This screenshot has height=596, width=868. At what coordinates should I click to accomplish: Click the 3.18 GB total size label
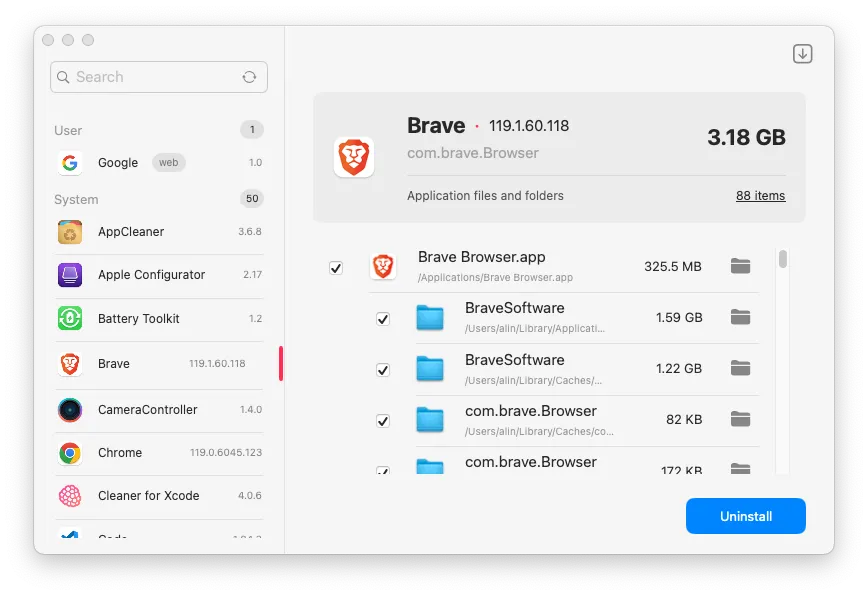(x=746, y=137)
